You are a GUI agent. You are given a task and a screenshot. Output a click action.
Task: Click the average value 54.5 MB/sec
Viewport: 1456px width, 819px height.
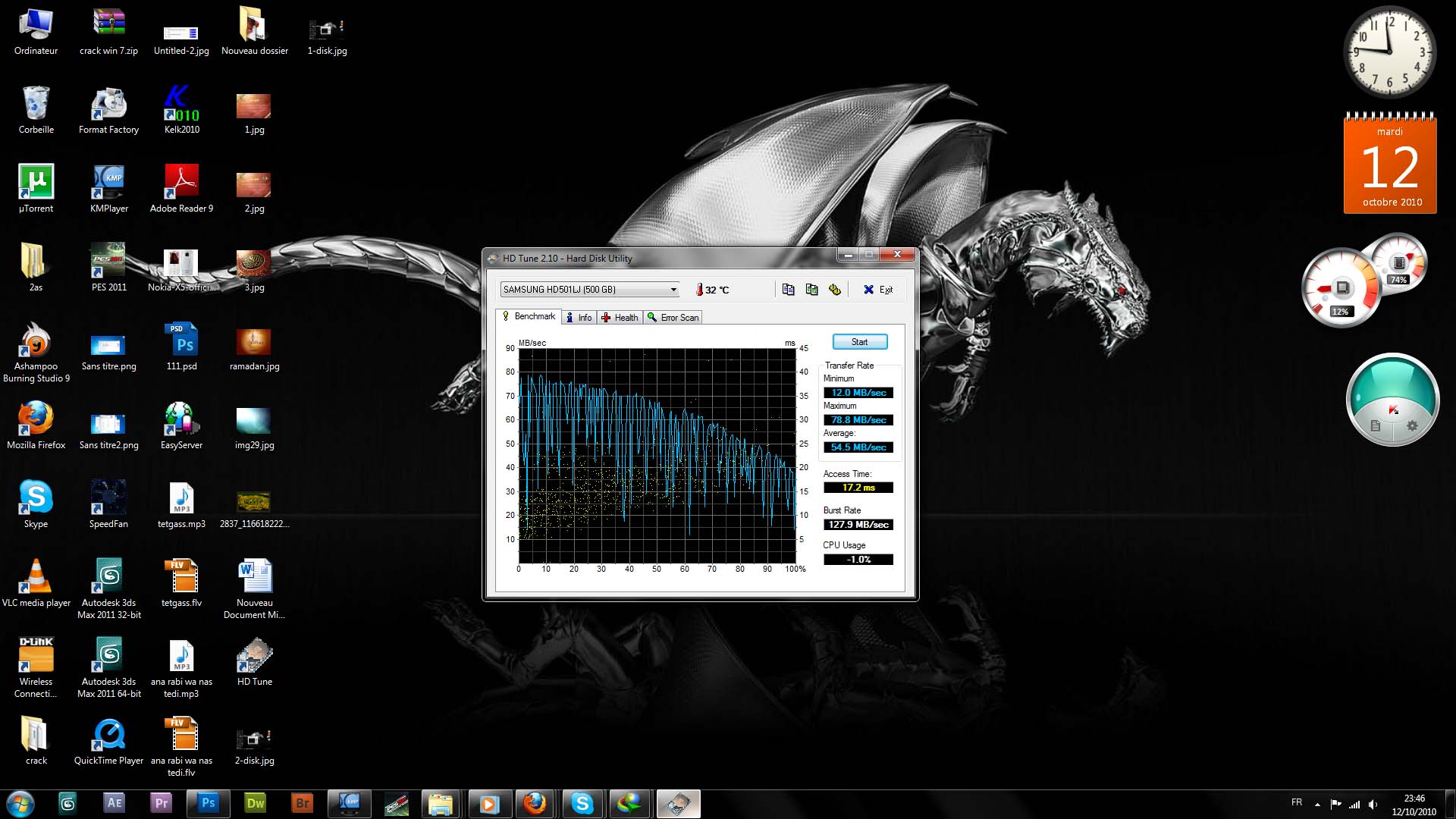858,447
